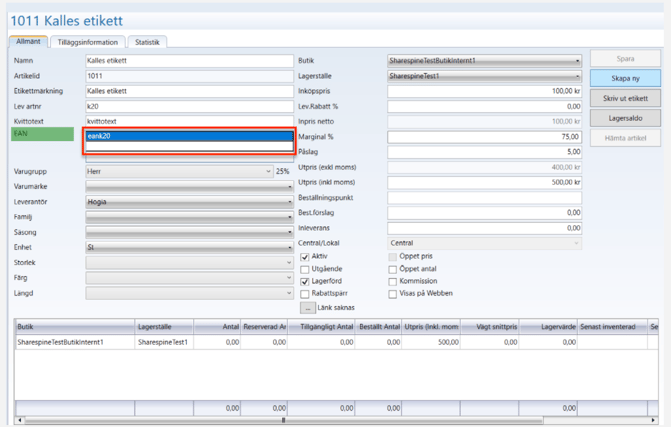Check the Öppet antal checkbox
The height and width of the screenshot is (427, 671).
point(392,270)
